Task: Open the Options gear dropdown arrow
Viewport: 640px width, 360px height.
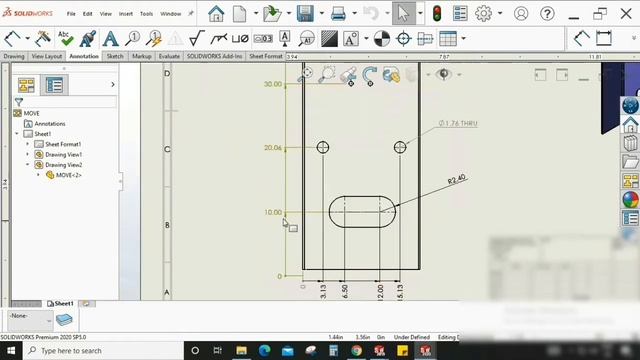Action: pos(500,13)
